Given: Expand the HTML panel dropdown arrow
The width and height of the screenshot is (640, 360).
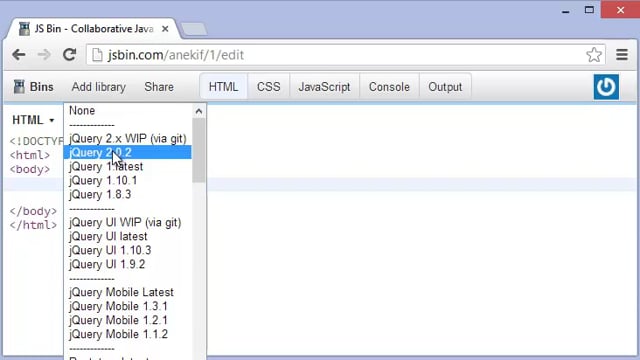Looking at the screenshot, I should [x=51, y=120].
